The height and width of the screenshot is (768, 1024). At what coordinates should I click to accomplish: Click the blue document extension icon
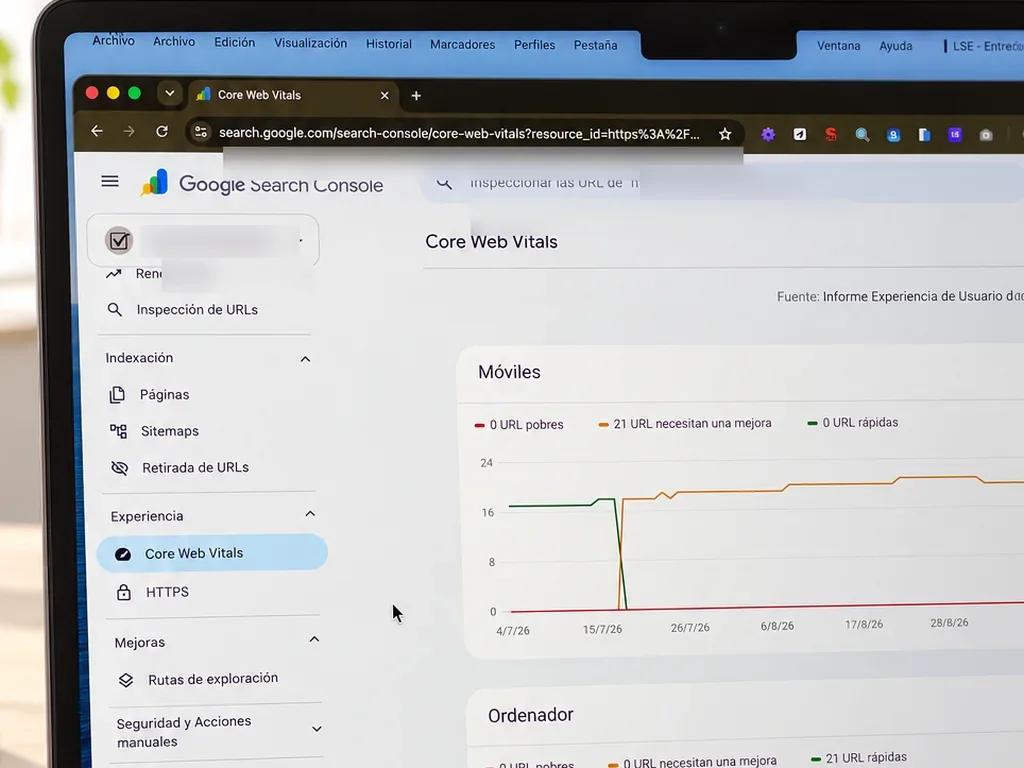click(x=924, y=135)
